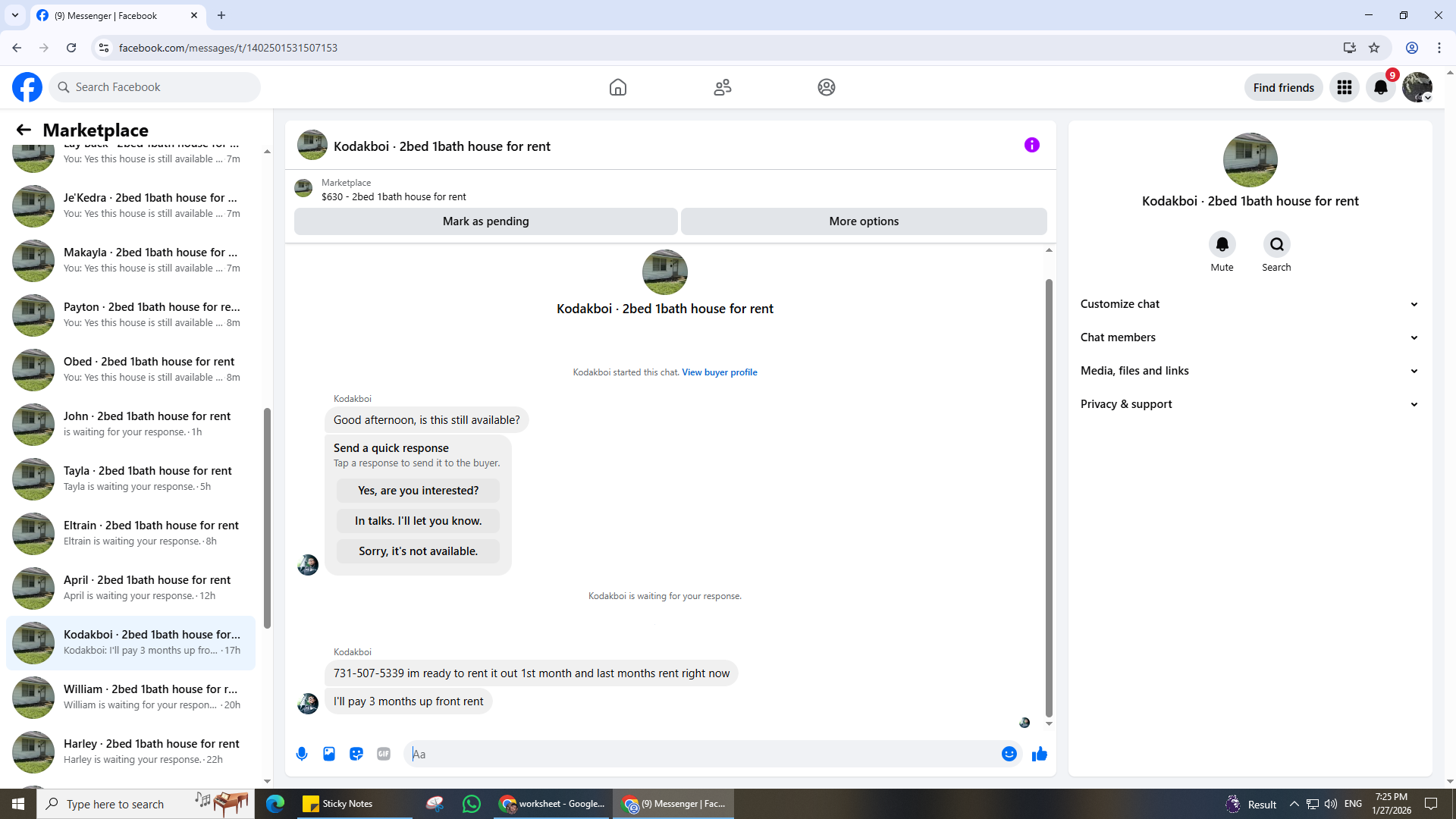Open the GIF picker icon

click(384, 754)
